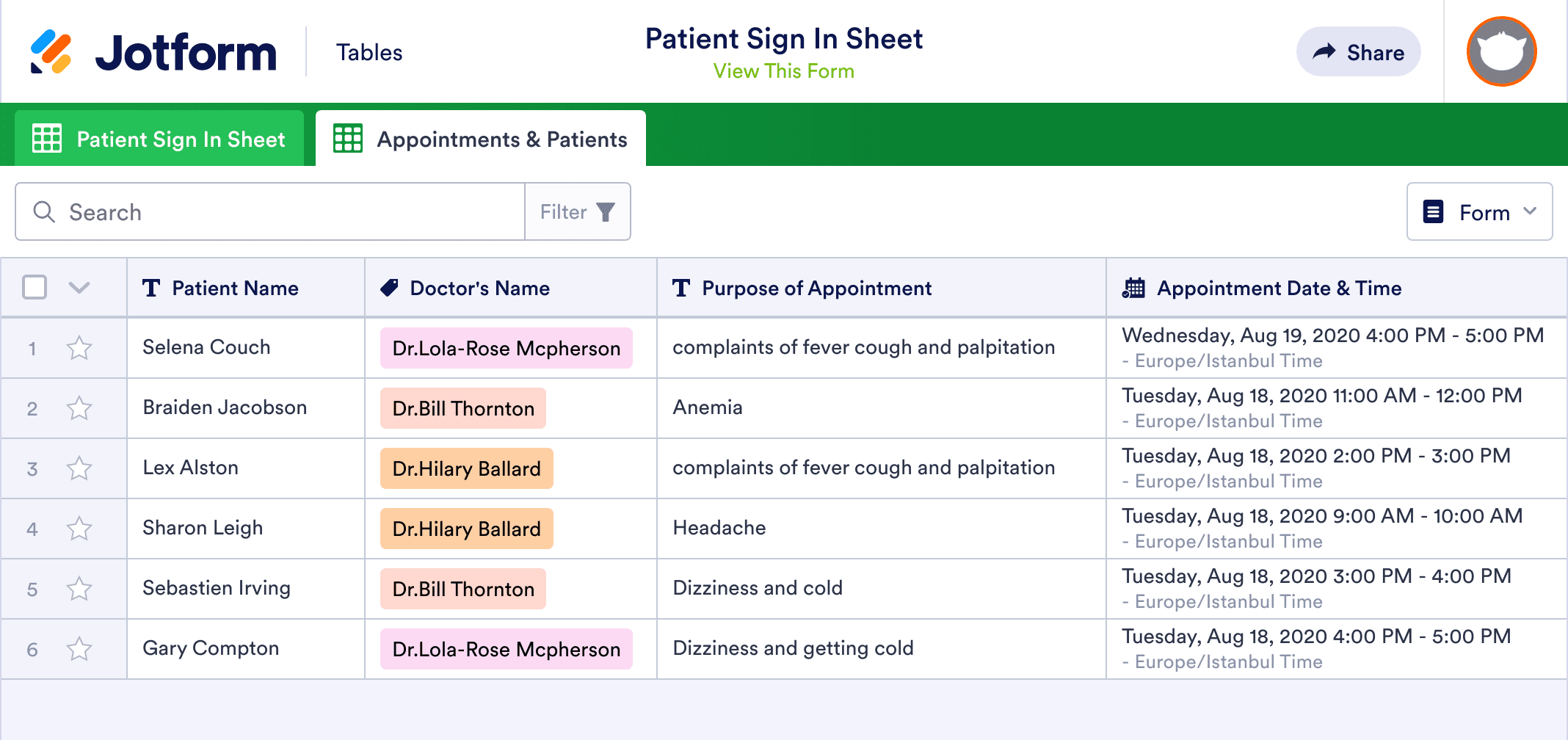Star the Gary Compton row
This screenshot has height=740, width=1568.
click(x=79, y=648)
